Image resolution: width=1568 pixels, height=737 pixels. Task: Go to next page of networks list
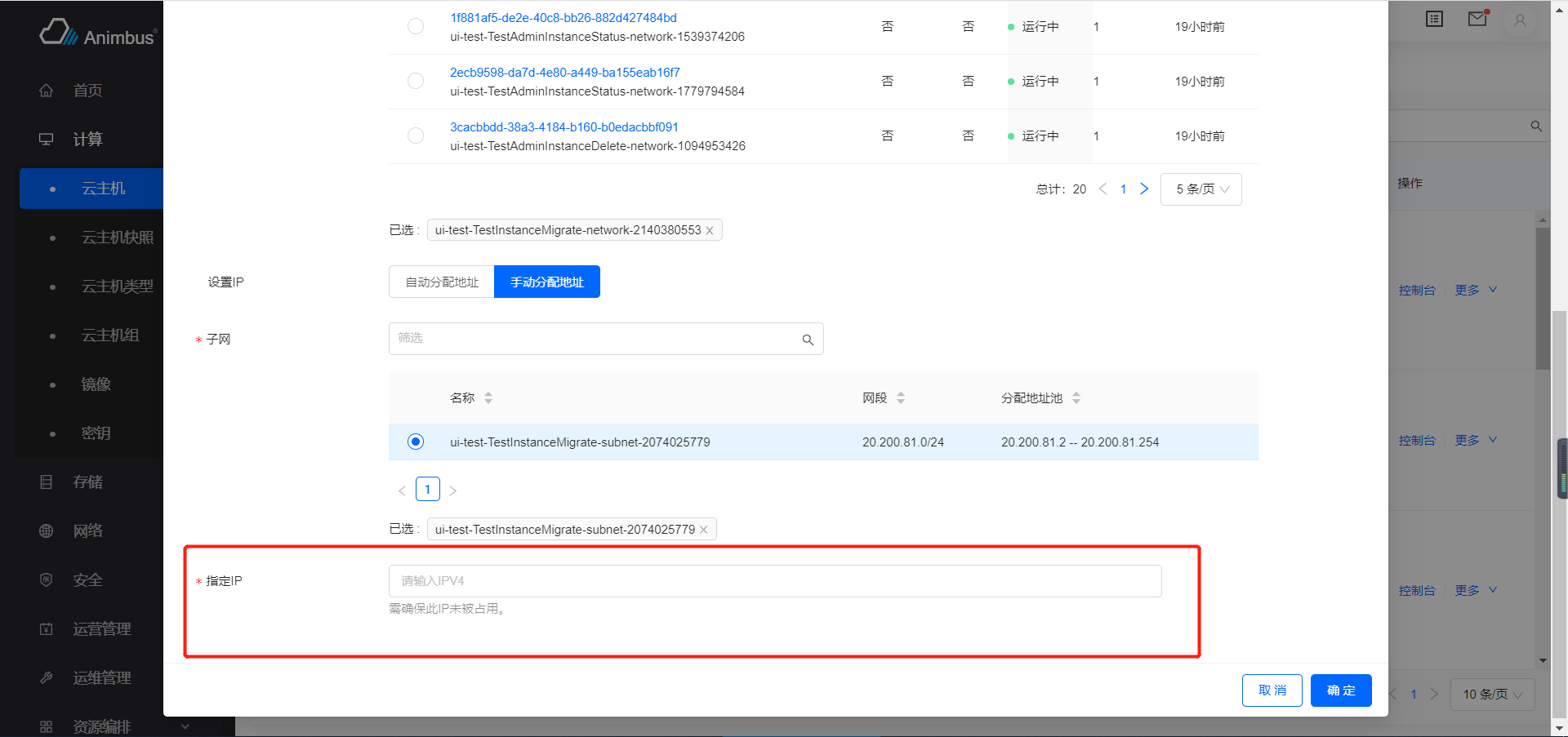[1144, 189]
